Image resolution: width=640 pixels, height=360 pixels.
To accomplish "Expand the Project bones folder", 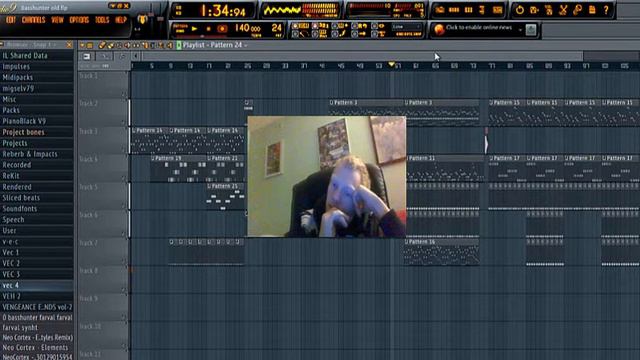I will (x=37, y=132).
